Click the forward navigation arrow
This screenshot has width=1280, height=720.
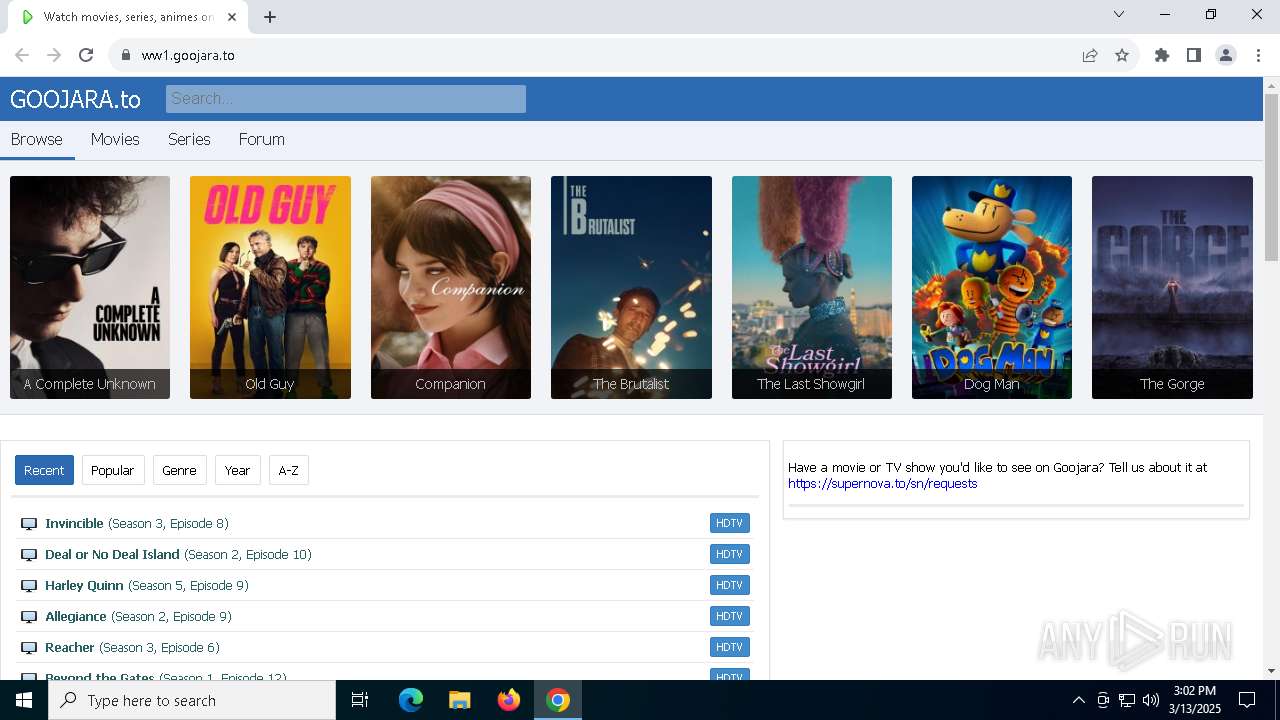tap(54, 55)
